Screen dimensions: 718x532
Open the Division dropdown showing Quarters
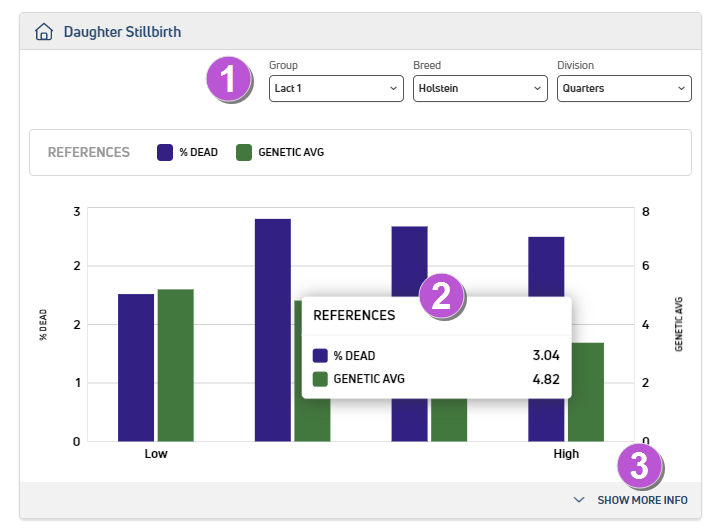624,88
